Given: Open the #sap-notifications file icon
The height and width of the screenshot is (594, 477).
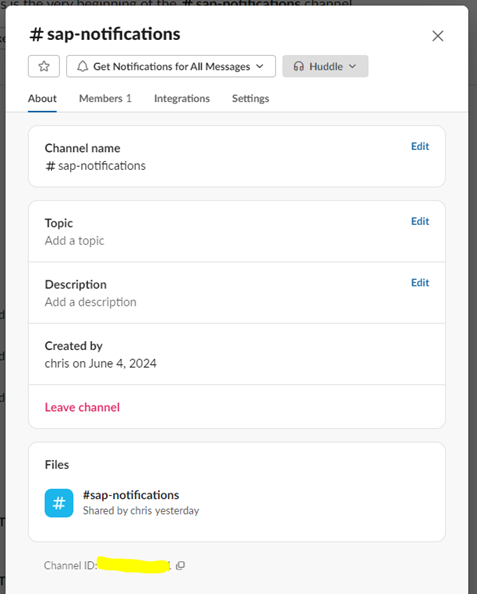Looking at the screenshot, I should coord(59,503).
